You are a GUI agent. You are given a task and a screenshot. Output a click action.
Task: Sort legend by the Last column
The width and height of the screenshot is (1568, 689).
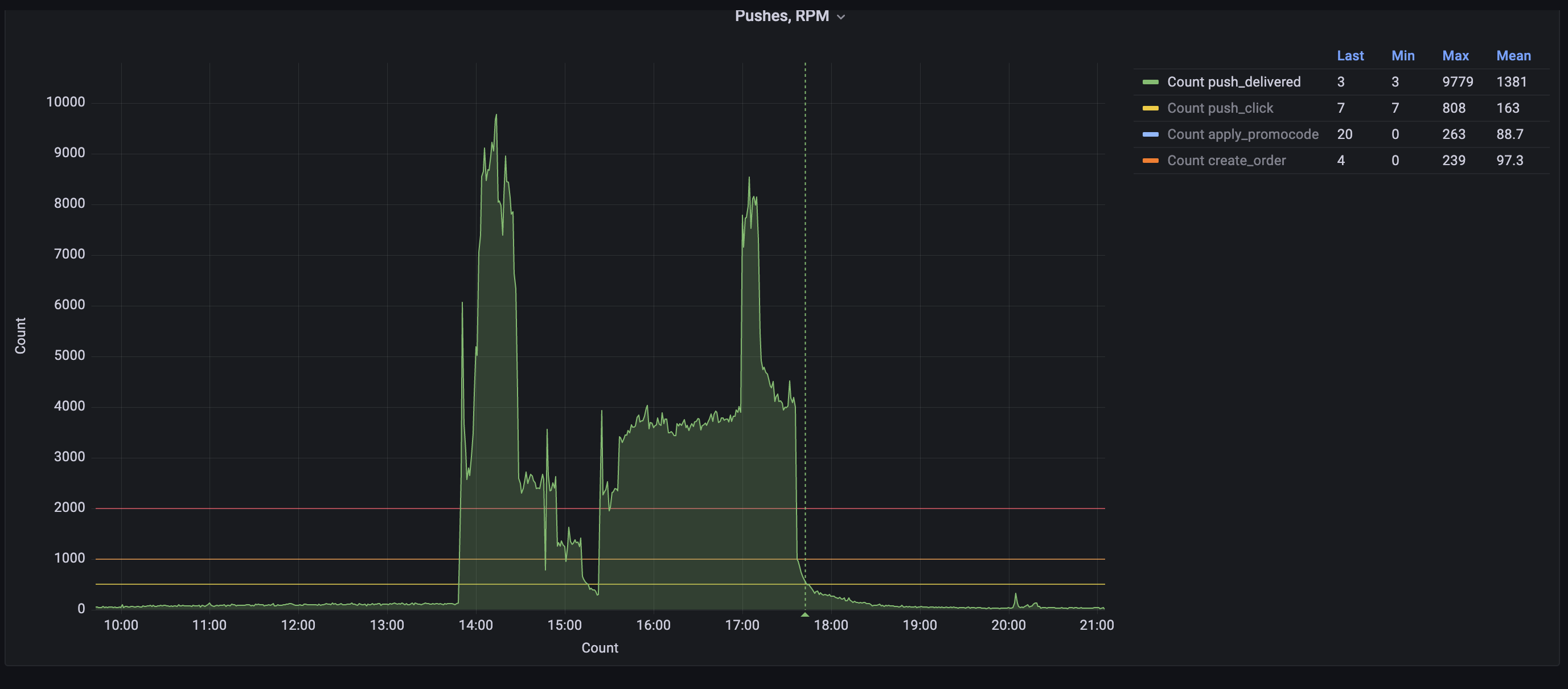tap(1350, 55)
